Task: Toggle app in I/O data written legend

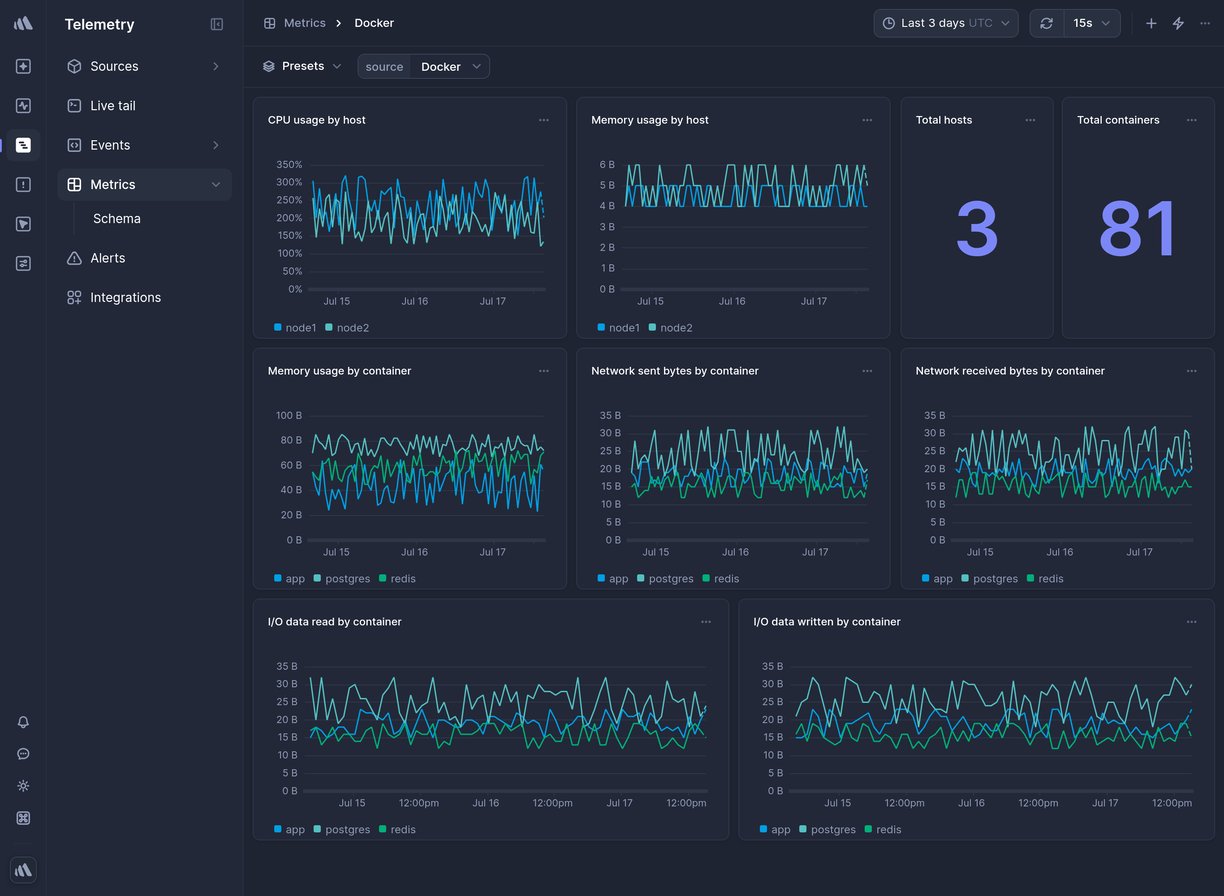Action: 776,830
